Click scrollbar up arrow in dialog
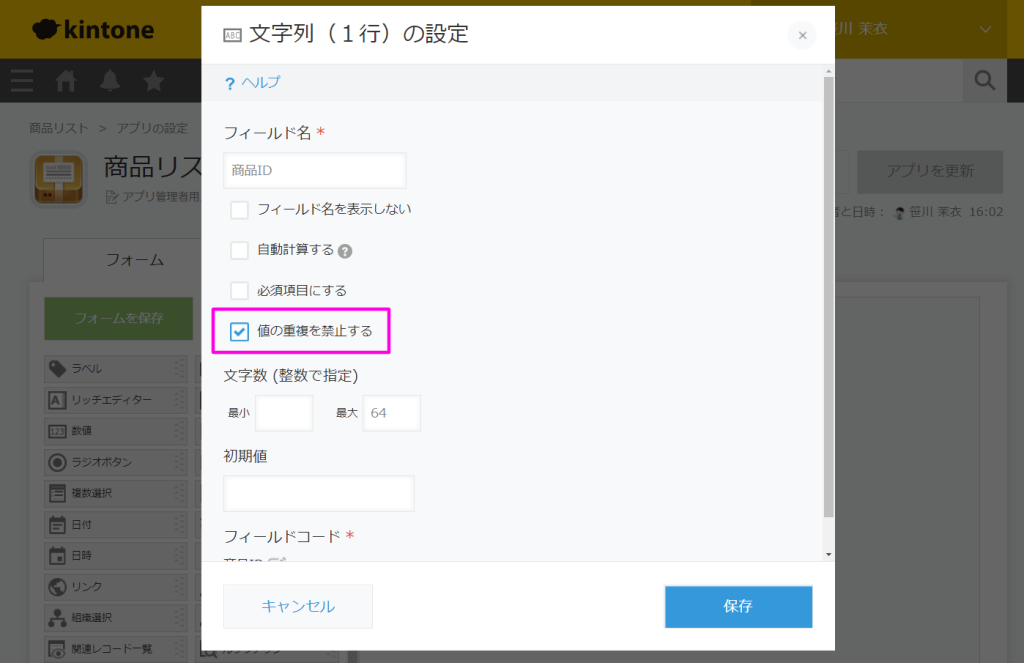 point(829,71)
